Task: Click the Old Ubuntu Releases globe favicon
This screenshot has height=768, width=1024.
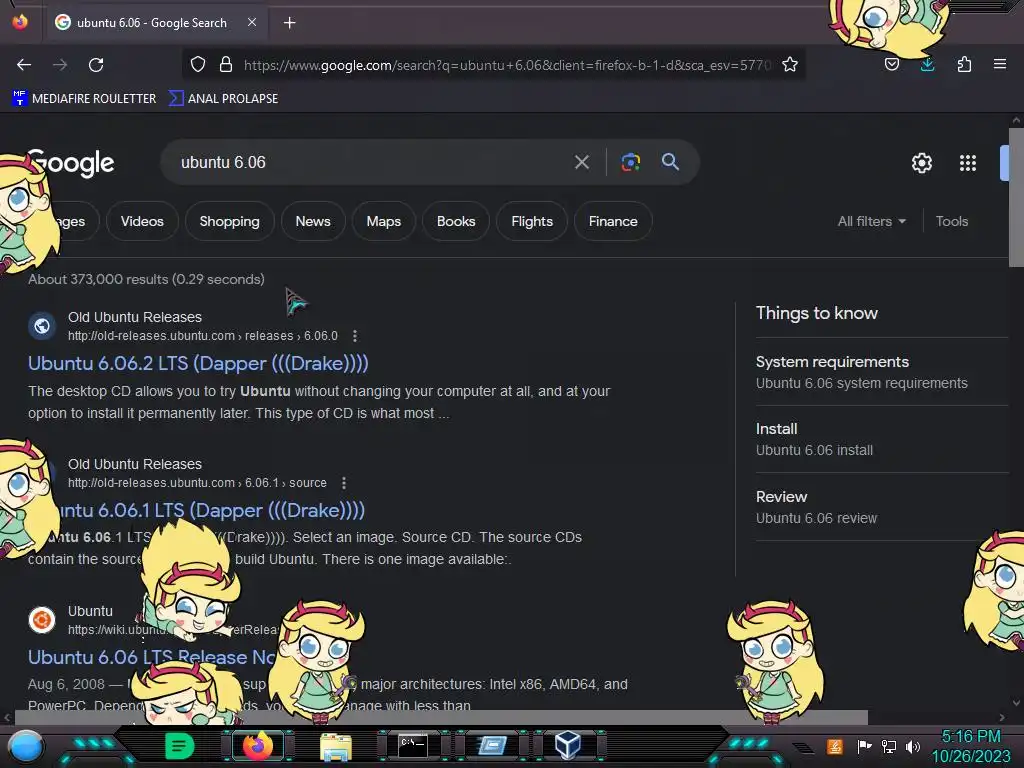Action: [42, 326]
